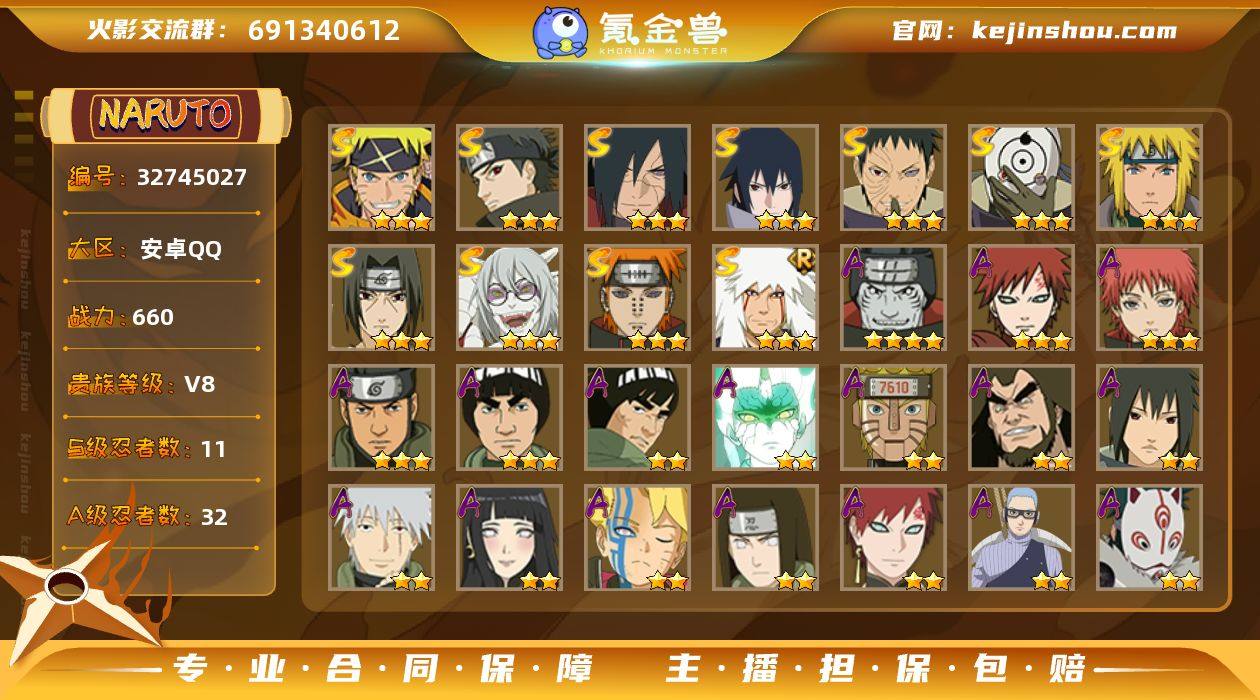The width and height of the screenshot is (1260, 700).
Task: Select the Boruto blue-marked face portrait
Action: pyautogui.click(x=638, y=538)
